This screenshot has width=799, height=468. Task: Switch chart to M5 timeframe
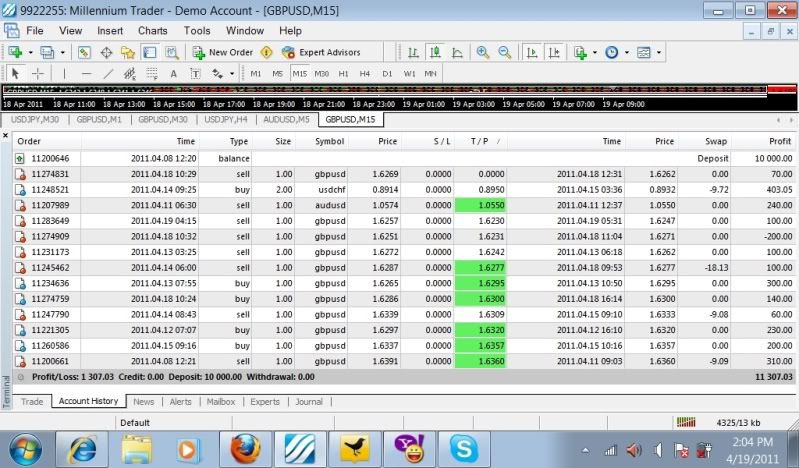pos(277,73)
